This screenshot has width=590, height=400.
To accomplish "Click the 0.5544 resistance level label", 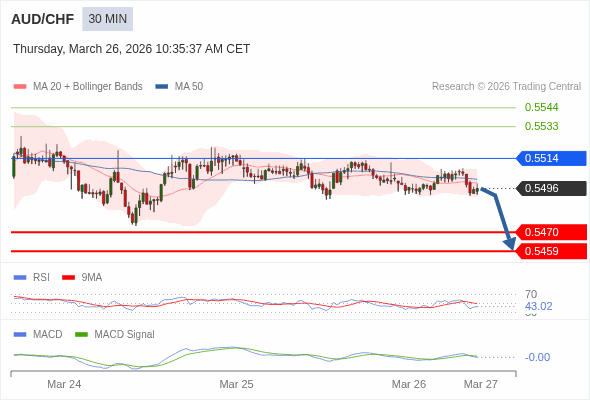I will tap(541, 107).
